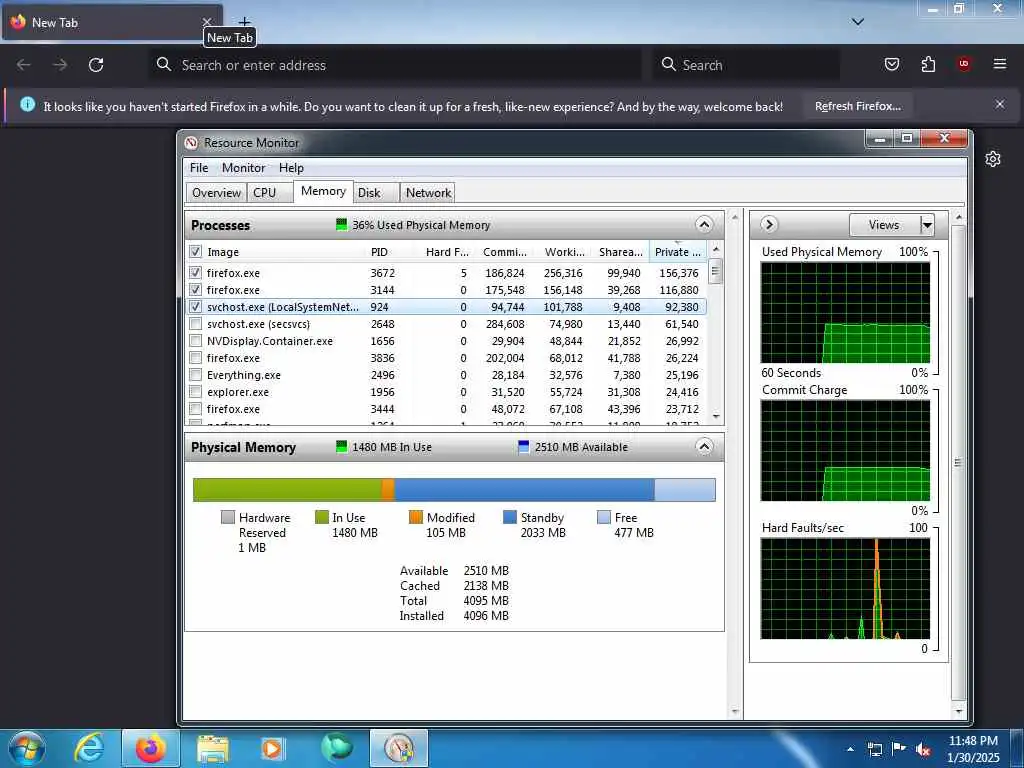Hide the graphs pane with arrow button
1024x768 pixels.
(x=769, y=225)
